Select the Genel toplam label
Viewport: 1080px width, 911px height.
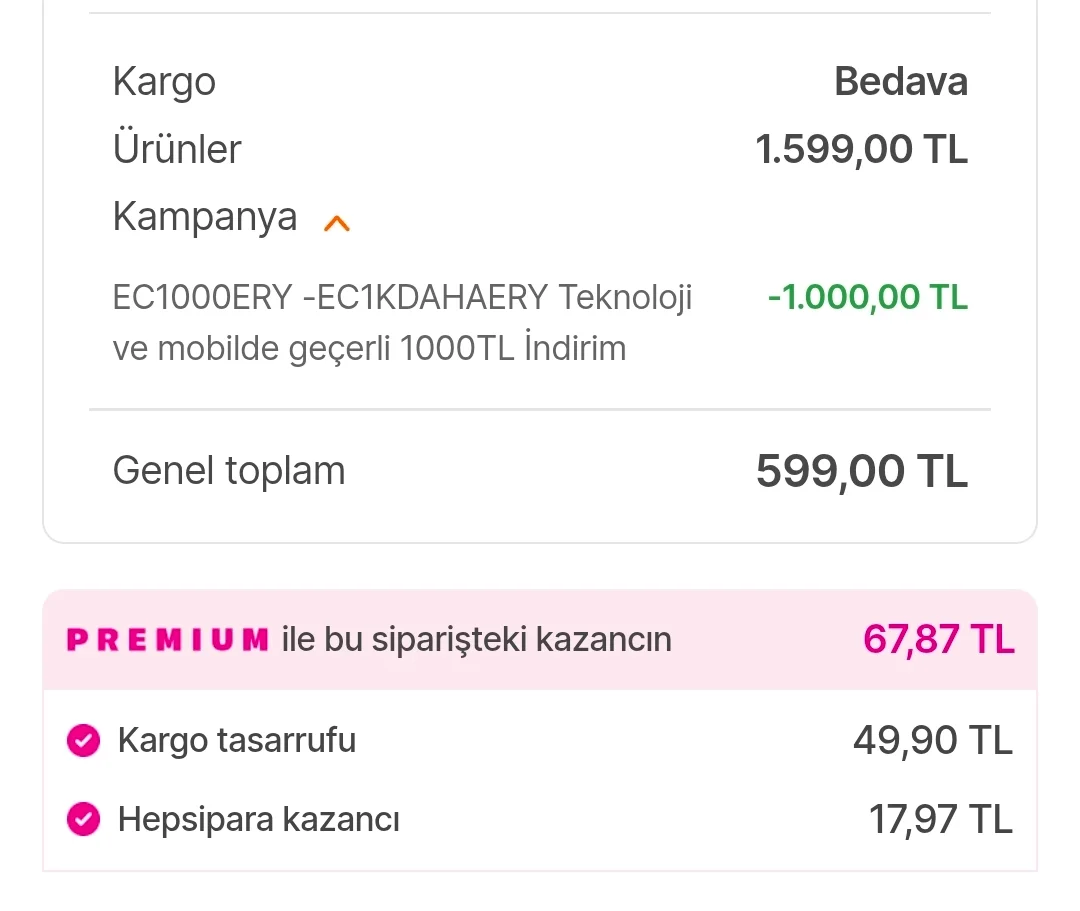point(229,470)
